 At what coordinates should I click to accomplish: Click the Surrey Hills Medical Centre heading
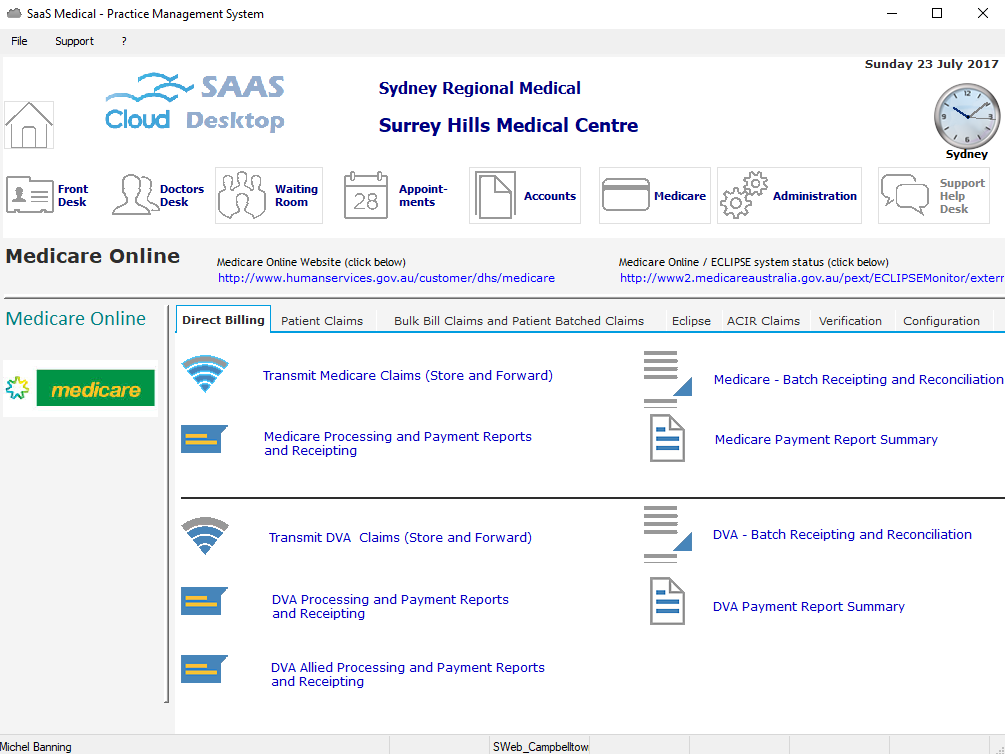[508, 125]
